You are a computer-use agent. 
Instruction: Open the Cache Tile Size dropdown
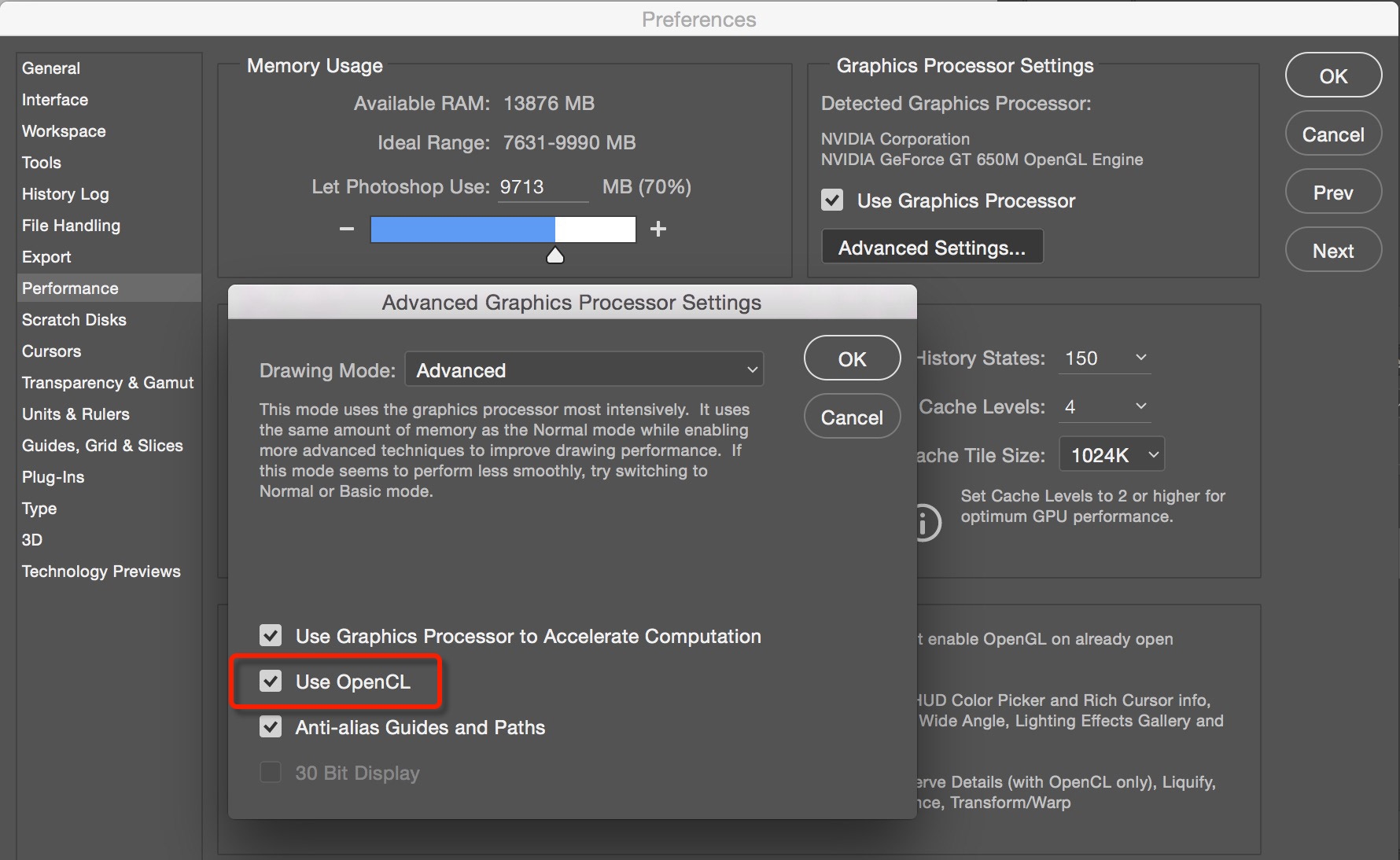coord(1111,454)
